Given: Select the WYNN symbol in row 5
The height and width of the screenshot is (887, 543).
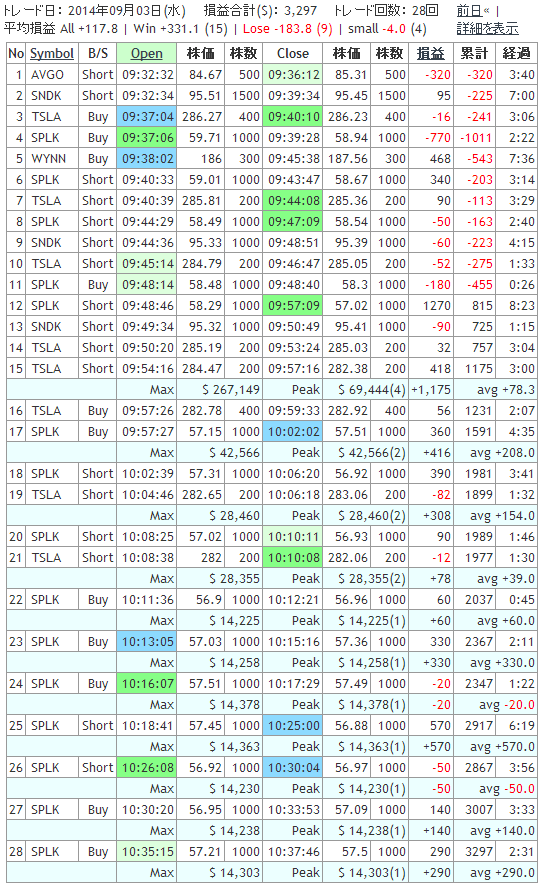Looking at the screenshot, I should pos(49,158).
